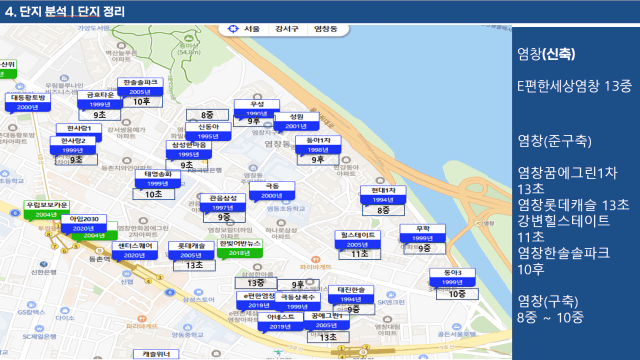Click the 11초 price box under 힐스테이트
The image size is (640, 360).
(360, 254)
